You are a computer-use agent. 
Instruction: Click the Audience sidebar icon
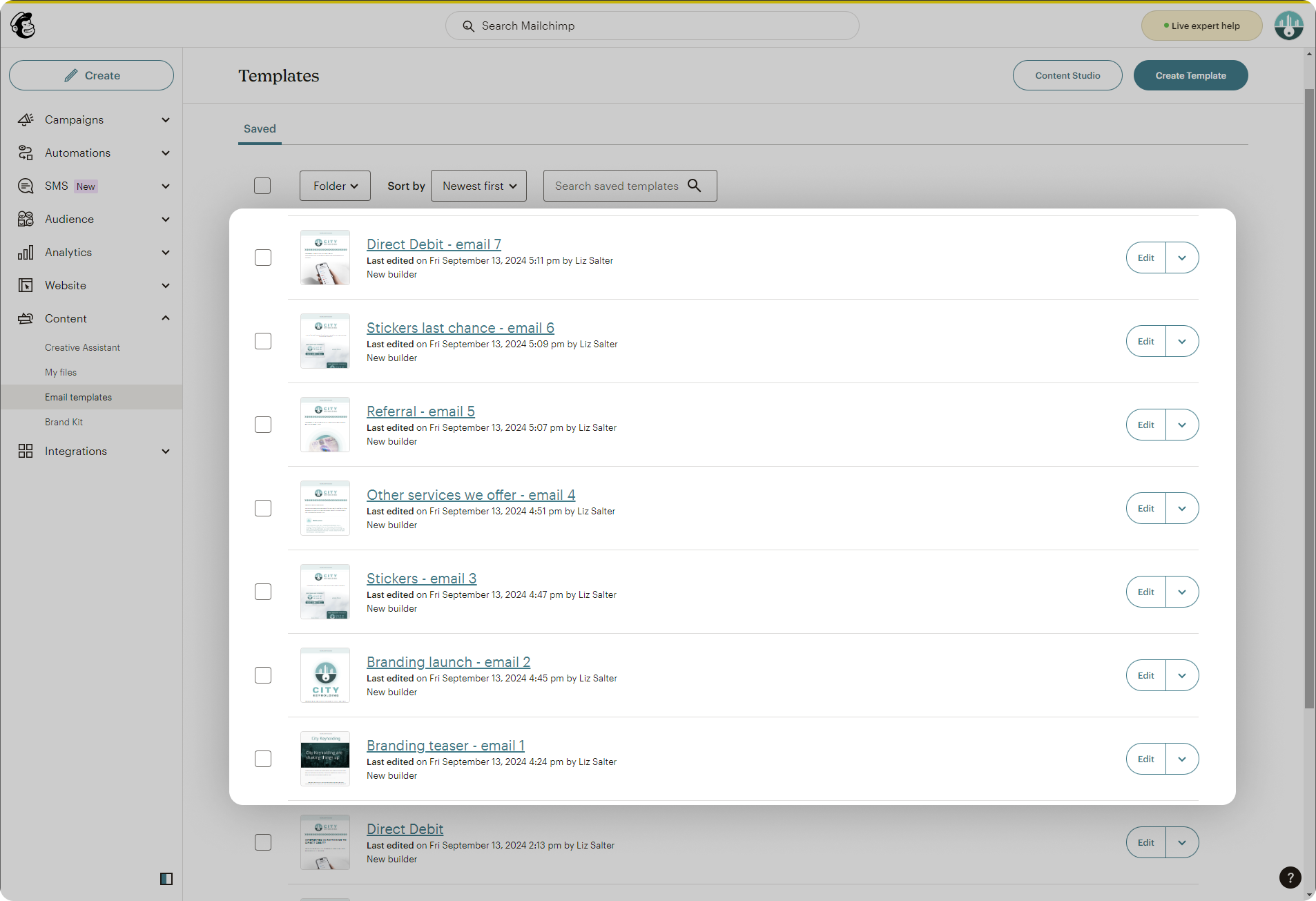[x=26, y=219]
